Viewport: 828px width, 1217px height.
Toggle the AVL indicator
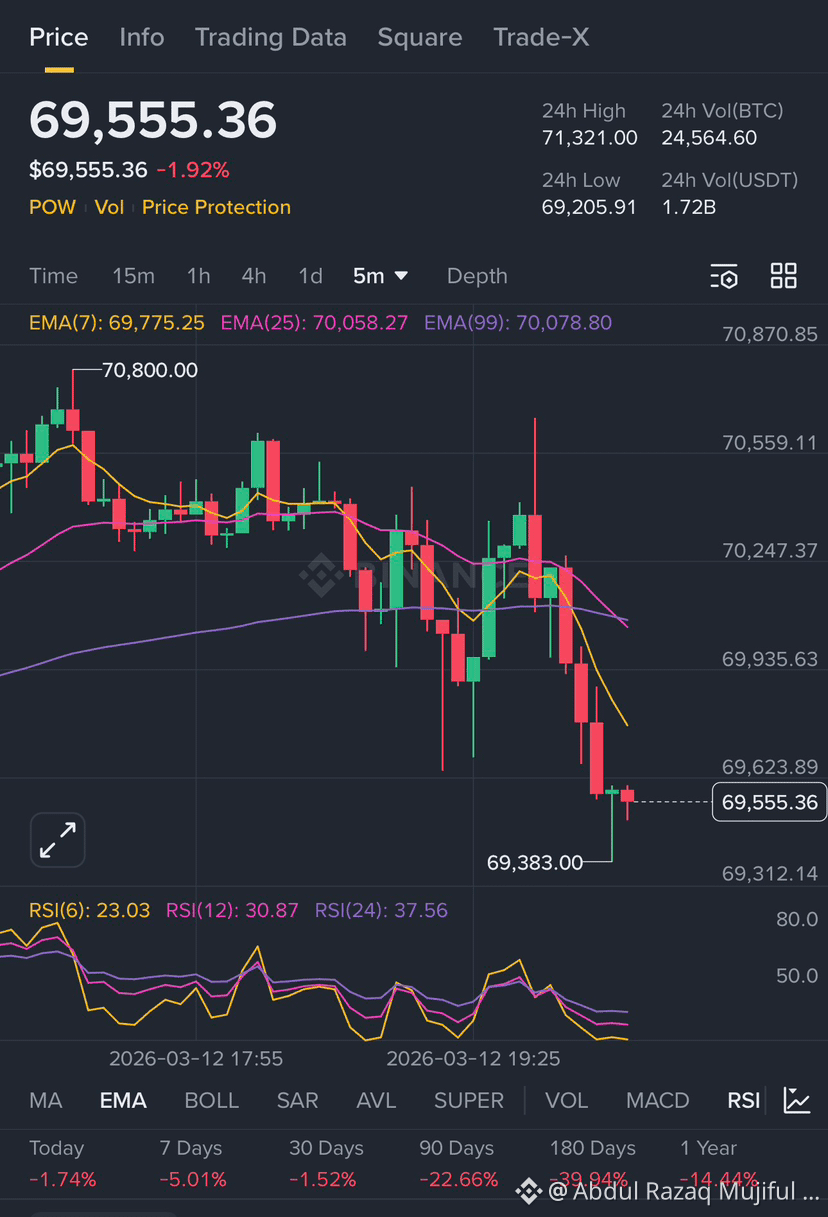(376, 1100)
